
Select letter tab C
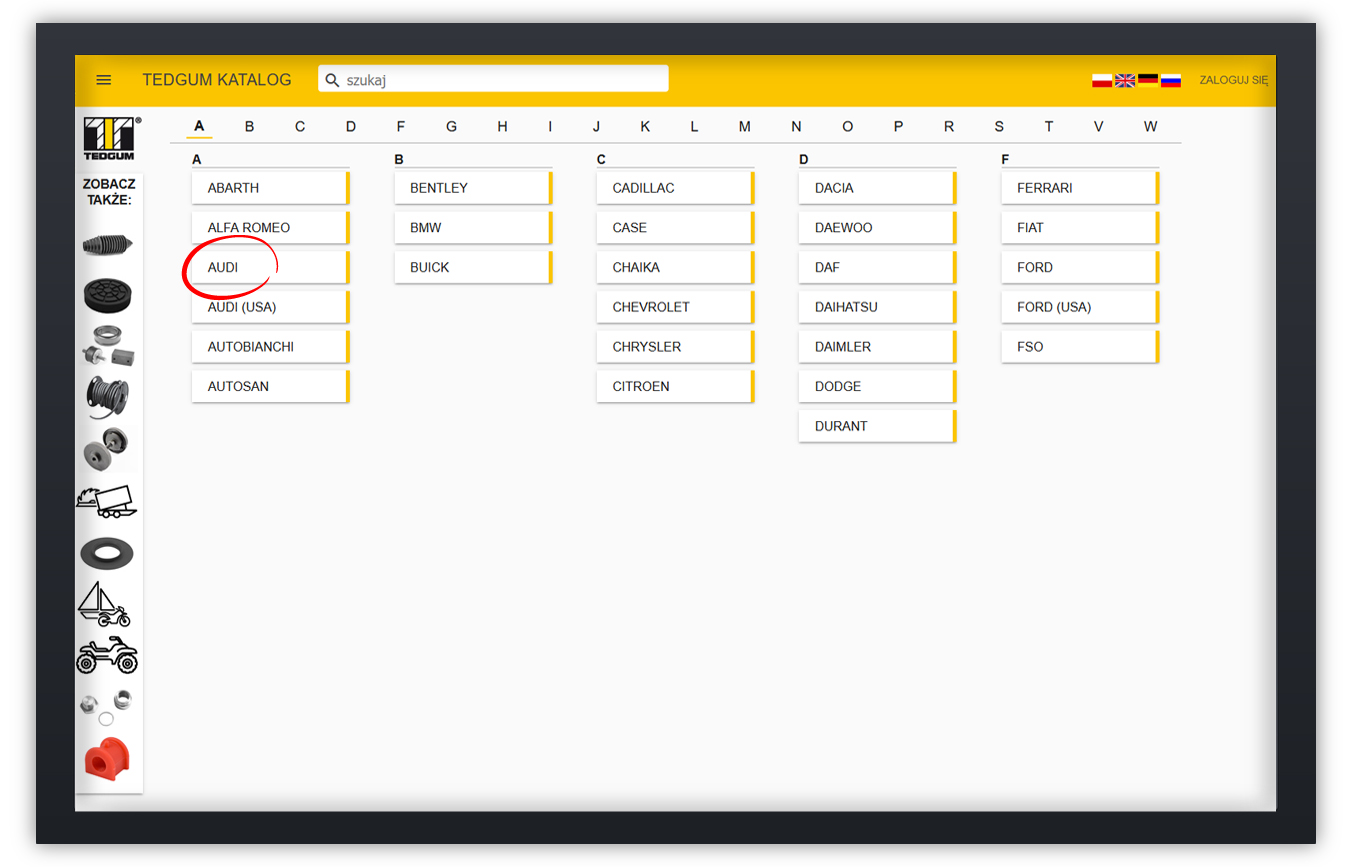click(300, 126)
